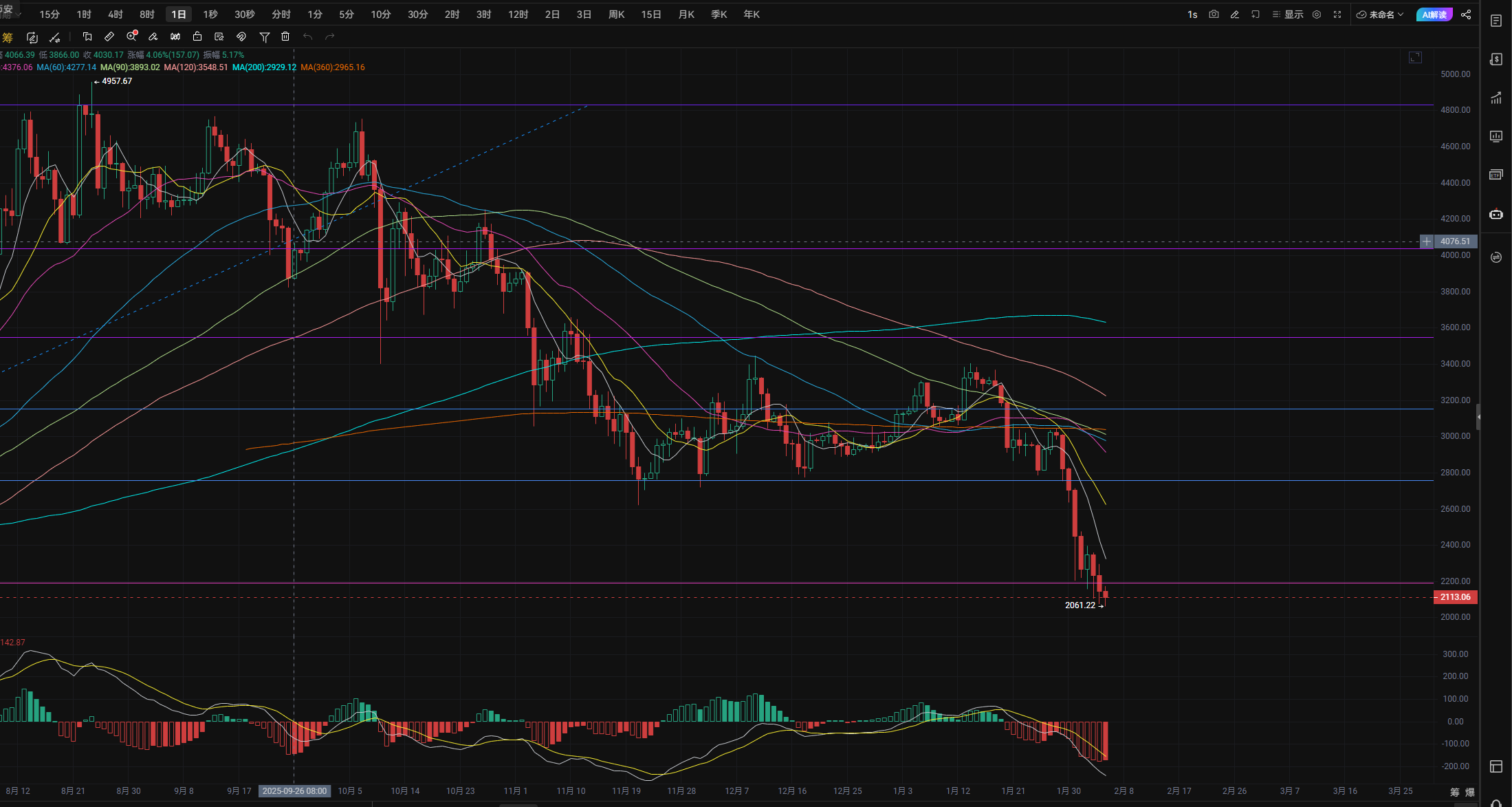1512x807 pixels.
Task: Click the 4076.51 crosshair price plus marker
Action: (1427, 241)
